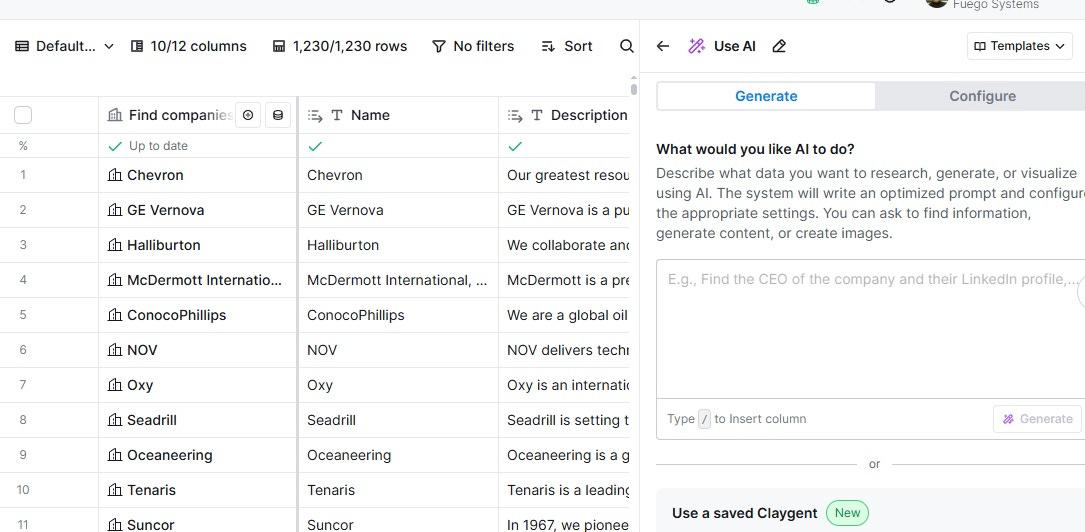This screenshot has width=1085, height=532.
Task: Open the No filters option
Action: click(x=473, y=46)
